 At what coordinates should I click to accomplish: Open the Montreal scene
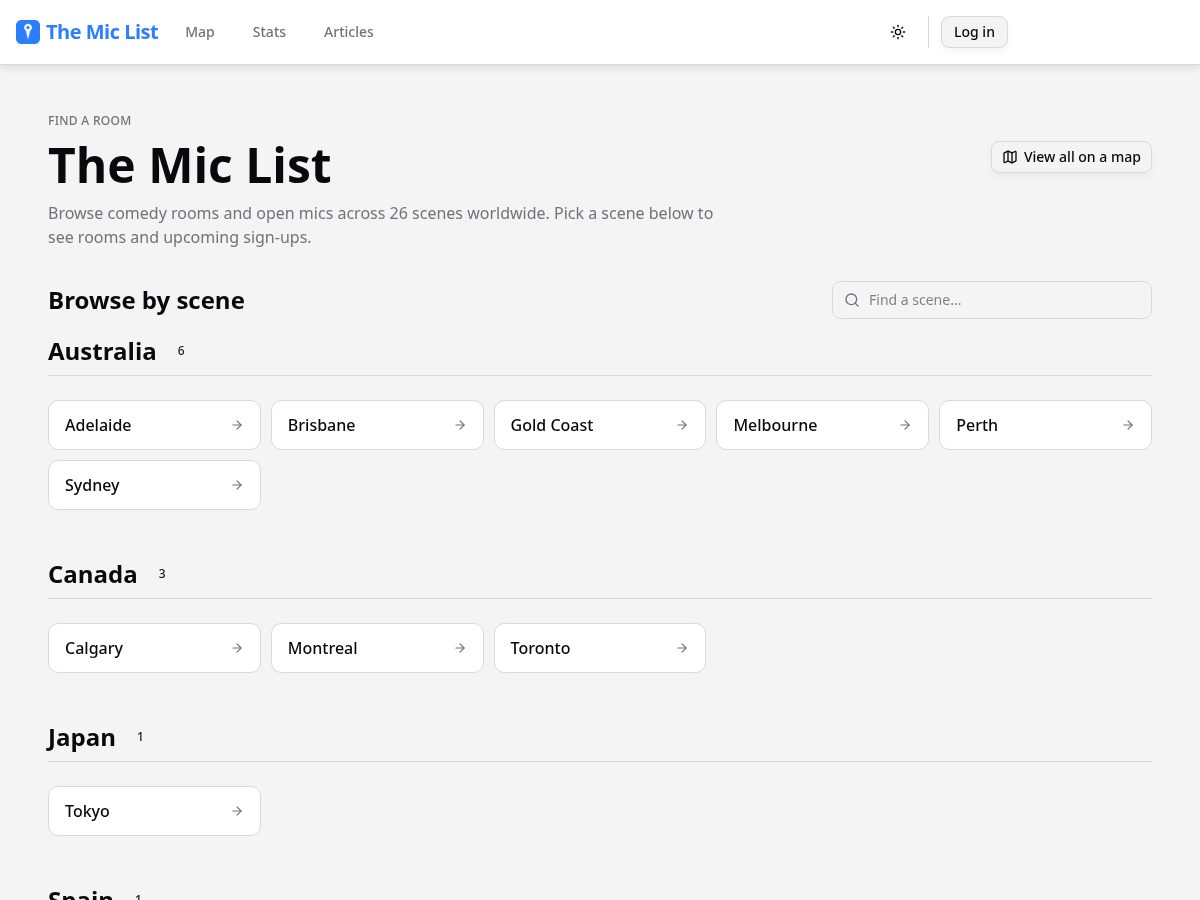377,648
